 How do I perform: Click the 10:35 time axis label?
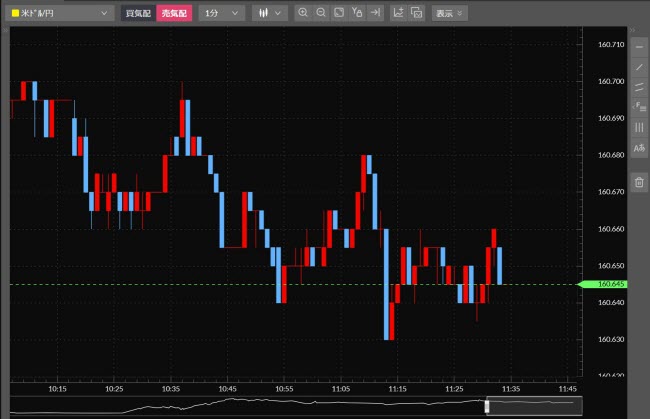point(171,389)
